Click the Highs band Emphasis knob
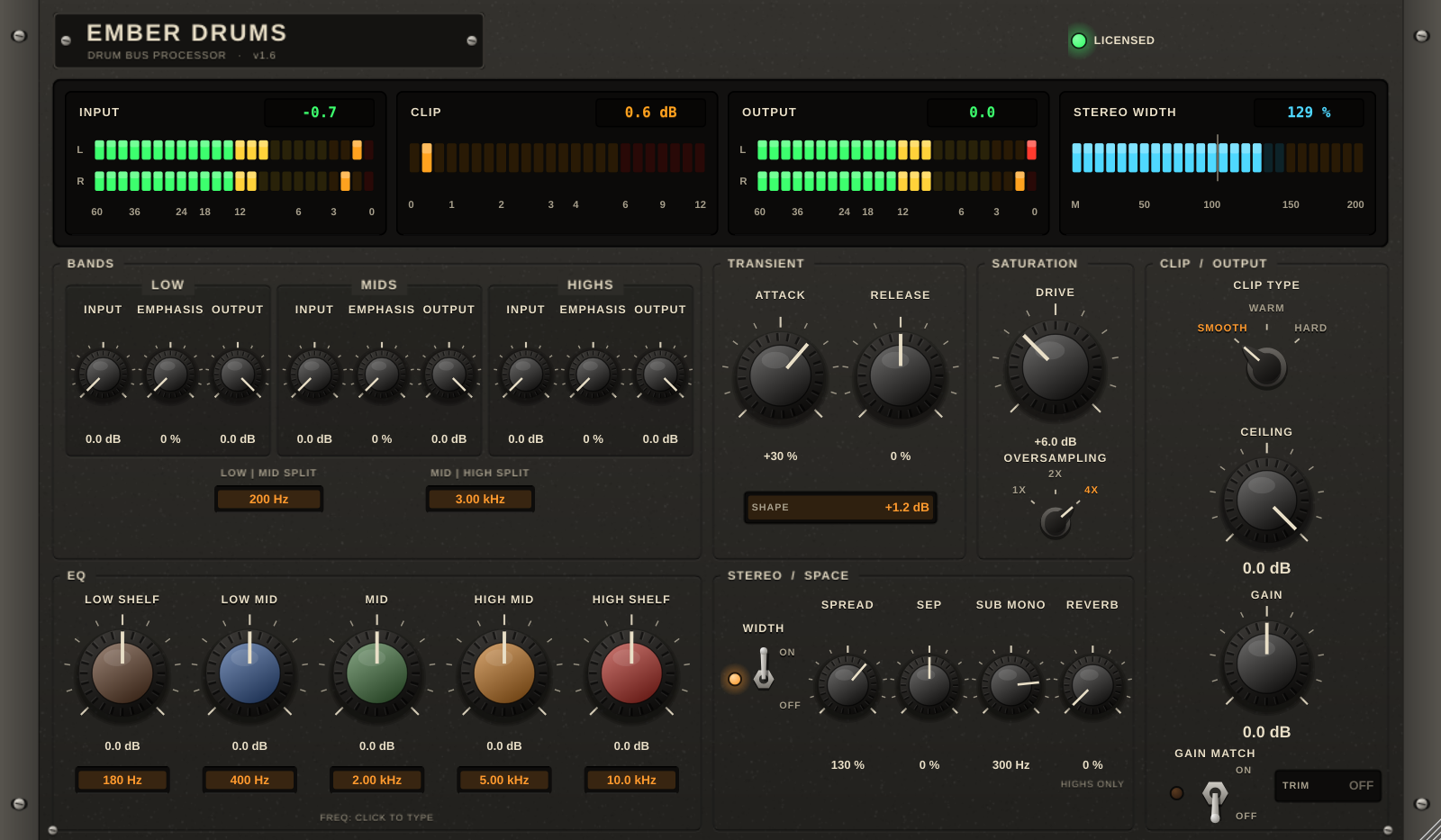 593,375
